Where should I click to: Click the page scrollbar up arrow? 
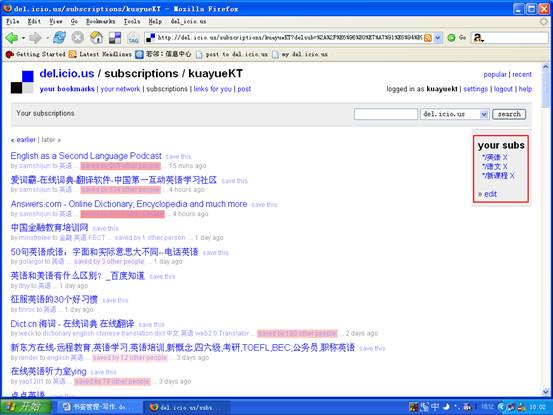tap(546, 67)
